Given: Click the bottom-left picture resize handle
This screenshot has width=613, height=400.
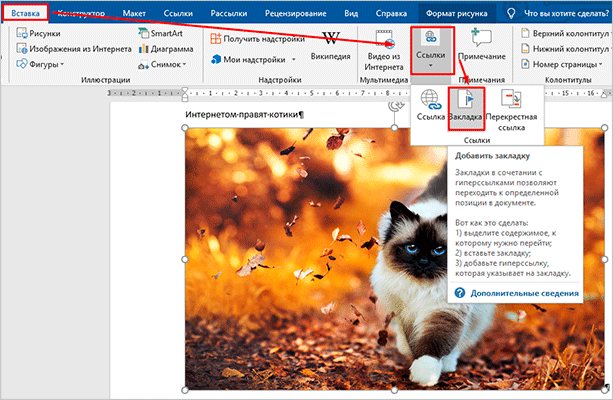Looking at the screenshot, I should coord(185,390).
